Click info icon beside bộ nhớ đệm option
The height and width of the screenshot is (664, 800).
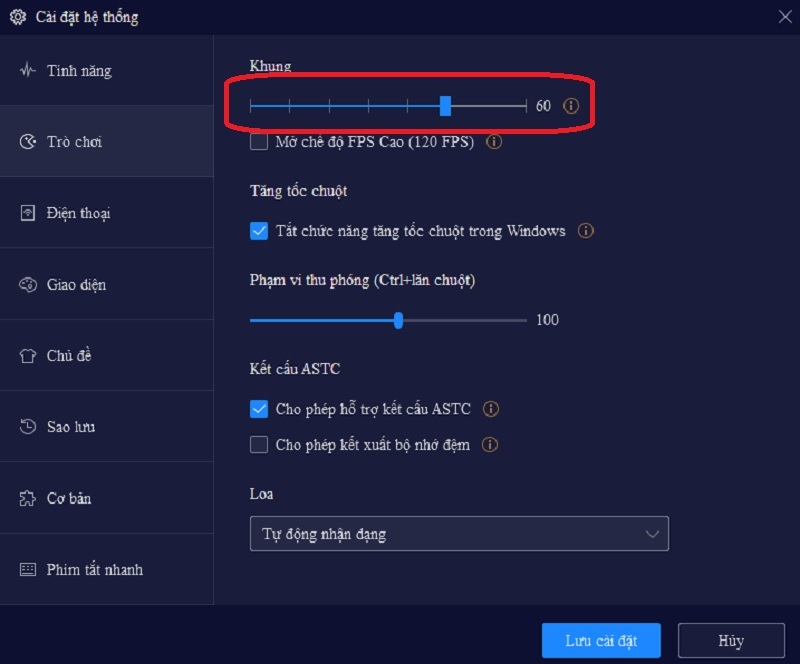click(x=489, y=445)
